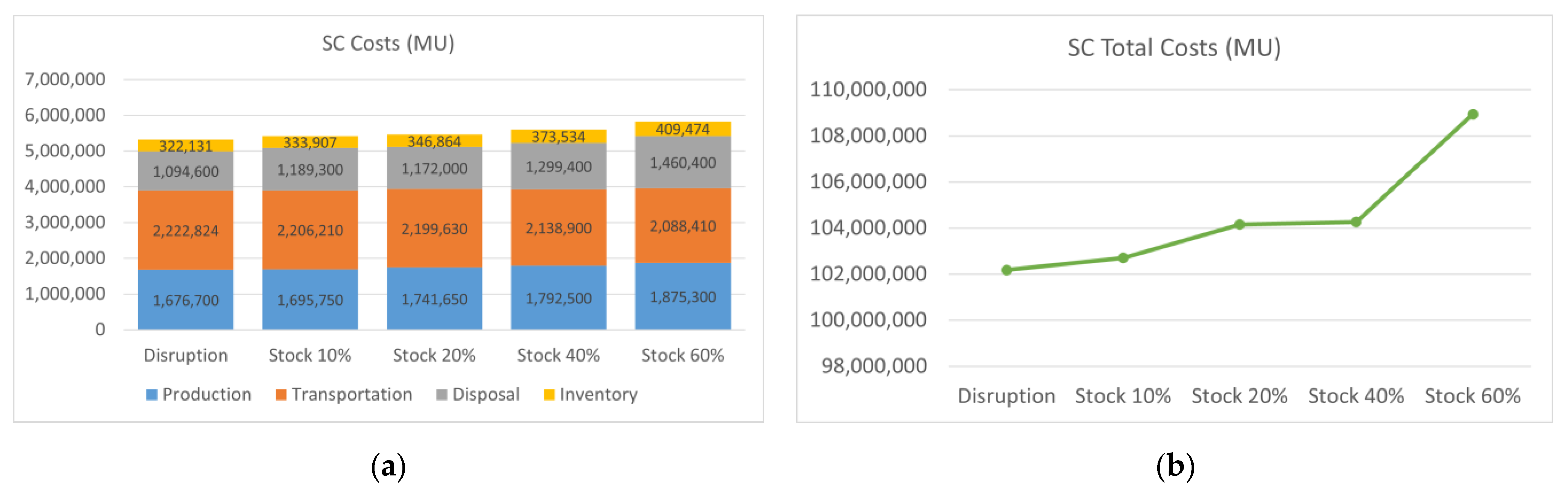
Task: Click the 7,000,000 axis label in bar chart
Action: coord(65,79)
